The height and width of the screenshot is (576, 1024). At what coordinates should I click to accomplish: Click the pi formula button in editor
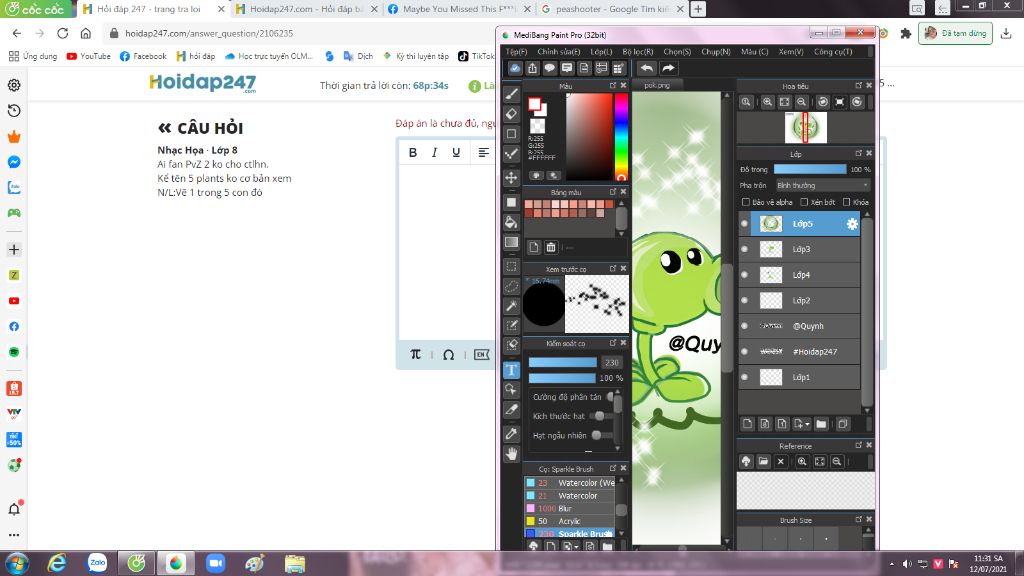415,354
